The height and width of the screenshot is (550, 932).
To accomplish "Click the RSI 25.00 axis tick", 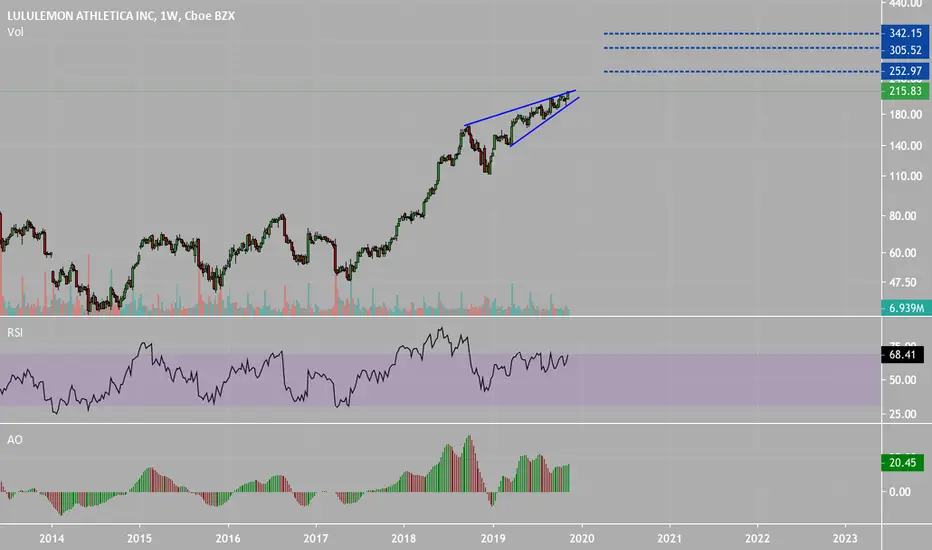I will point(902,414).
